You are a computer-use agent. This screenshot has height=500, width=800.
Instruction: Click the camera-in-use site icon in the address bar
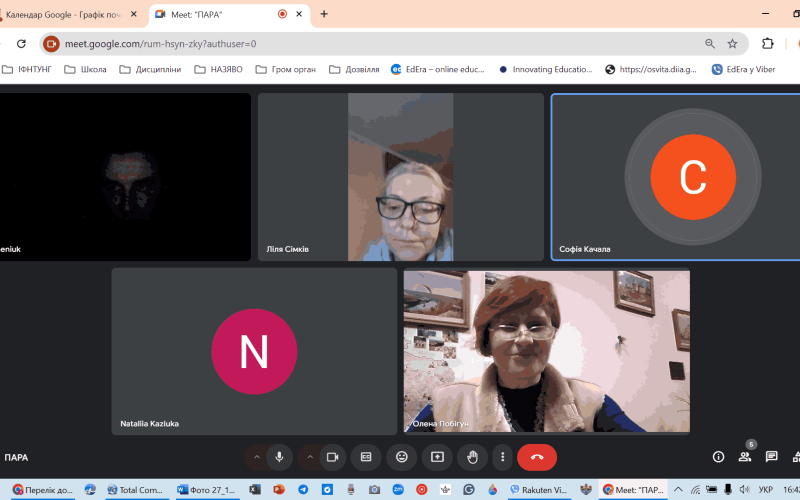51,44
